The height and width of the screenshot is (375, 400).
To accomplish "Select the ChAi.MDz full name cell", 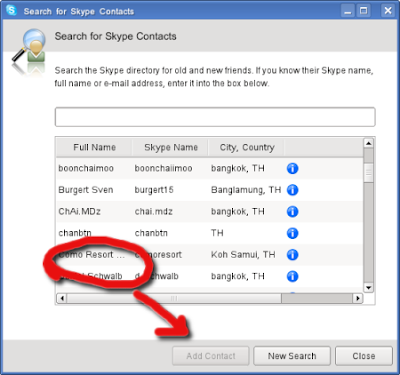I will tap(79, 212).
